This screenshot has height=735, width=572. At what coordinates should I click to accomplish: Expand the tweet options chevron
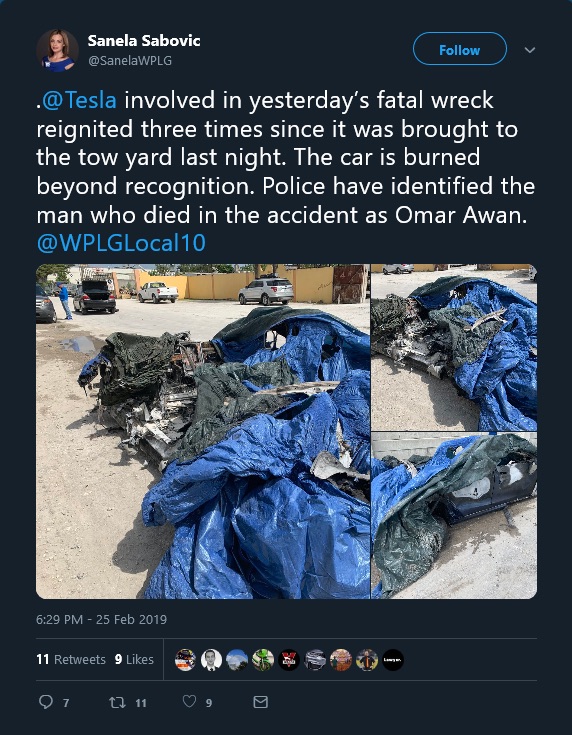click(530, 50)
